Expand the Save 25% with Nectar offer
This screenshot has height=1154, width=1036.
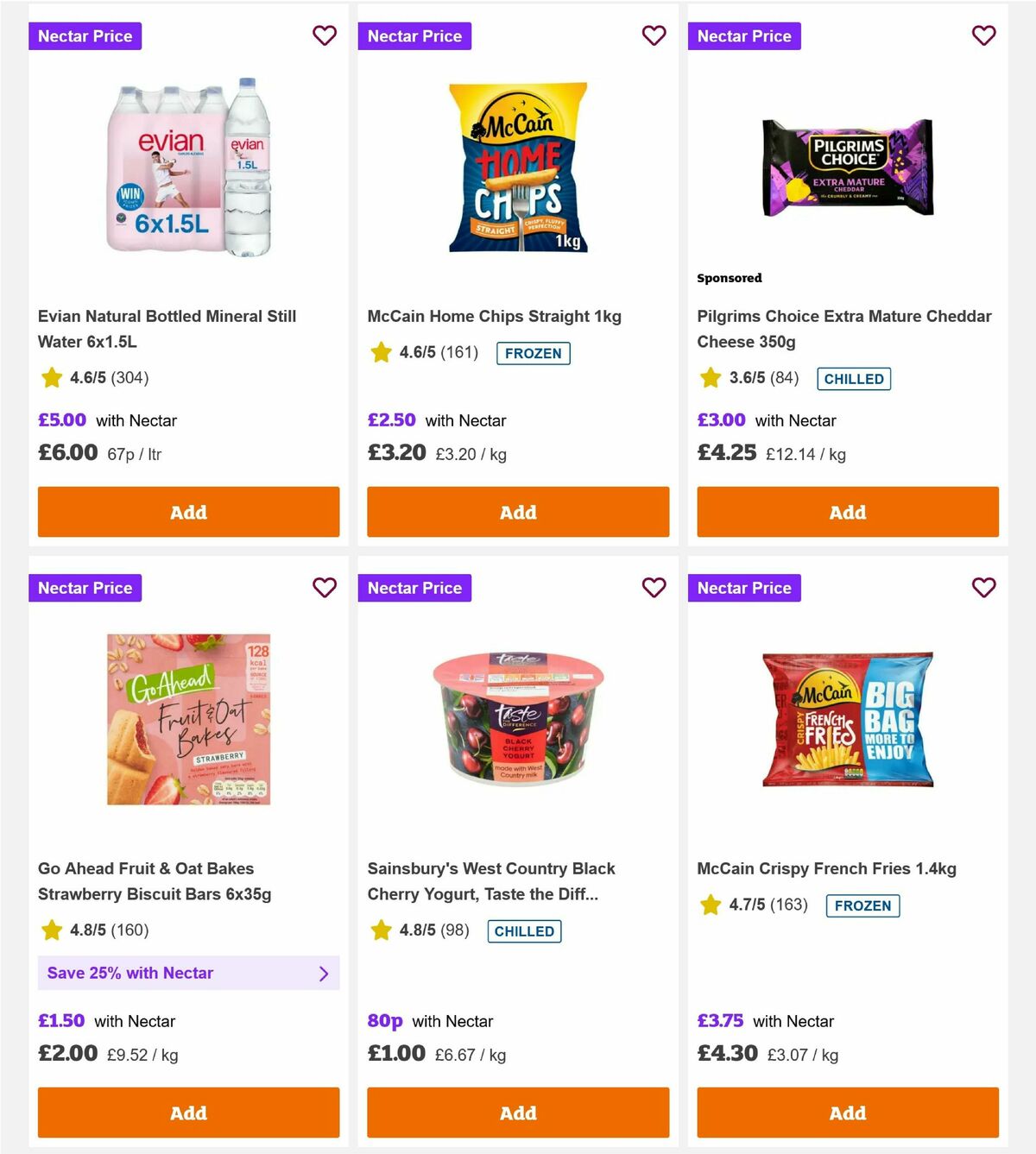tap(188, 973)
